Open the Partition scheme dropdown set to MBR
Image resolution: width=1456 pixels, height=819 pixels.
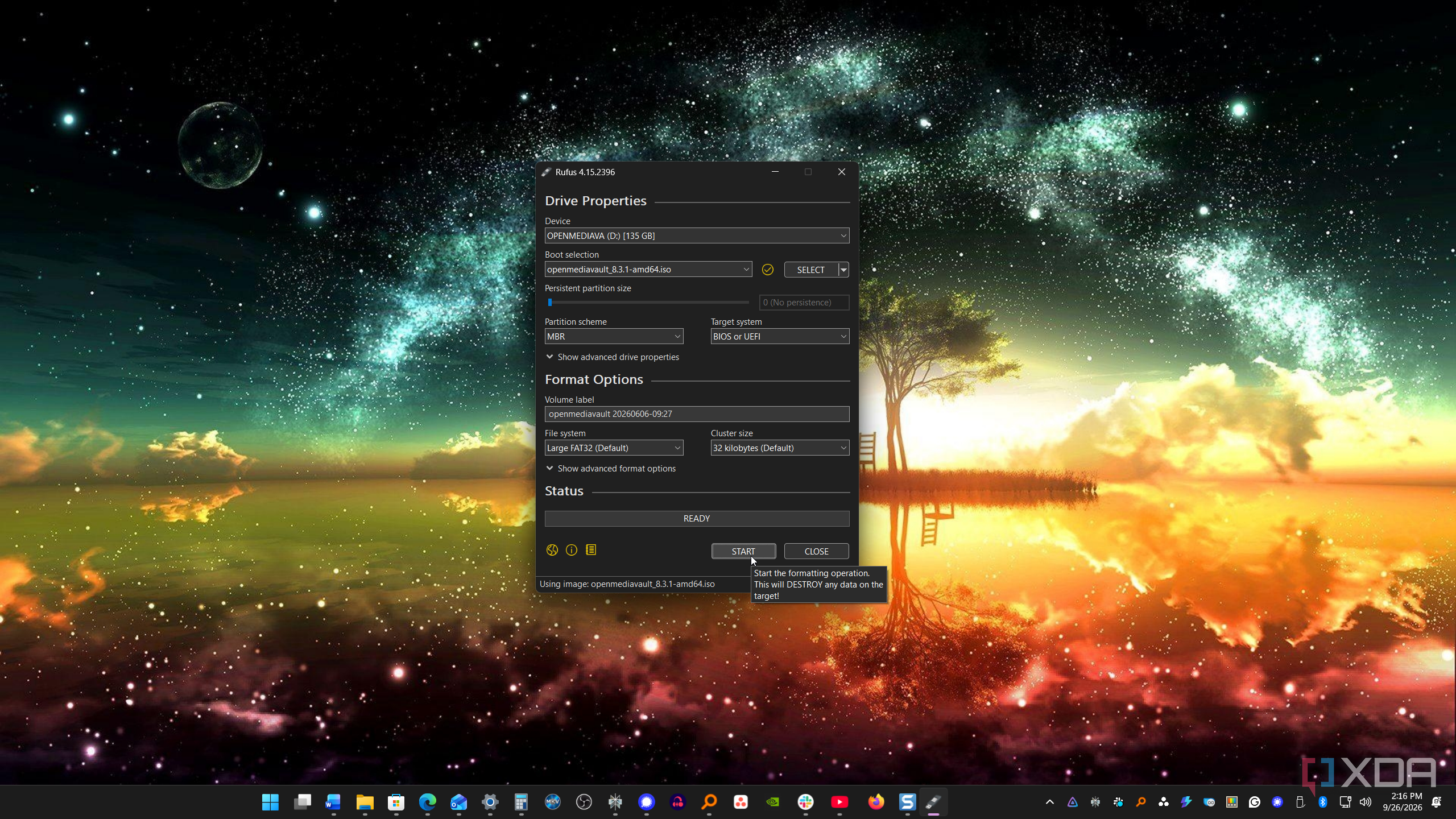tap(614, 337)
